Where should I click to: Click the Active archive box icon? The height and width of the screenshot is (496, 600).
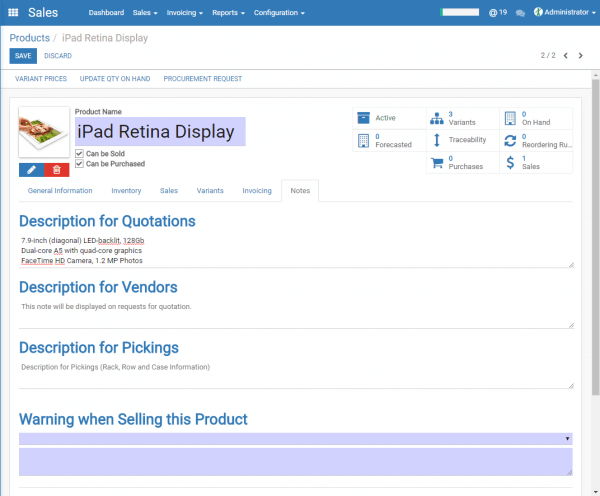tap(363, 118)
